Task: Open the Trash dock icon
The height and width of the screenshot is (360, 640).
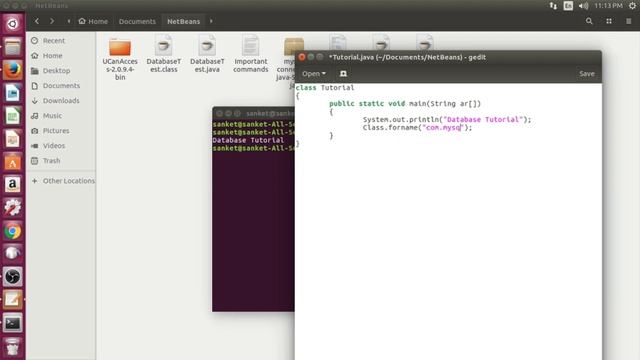Action: pyautogui.click(x=13, y=347)
